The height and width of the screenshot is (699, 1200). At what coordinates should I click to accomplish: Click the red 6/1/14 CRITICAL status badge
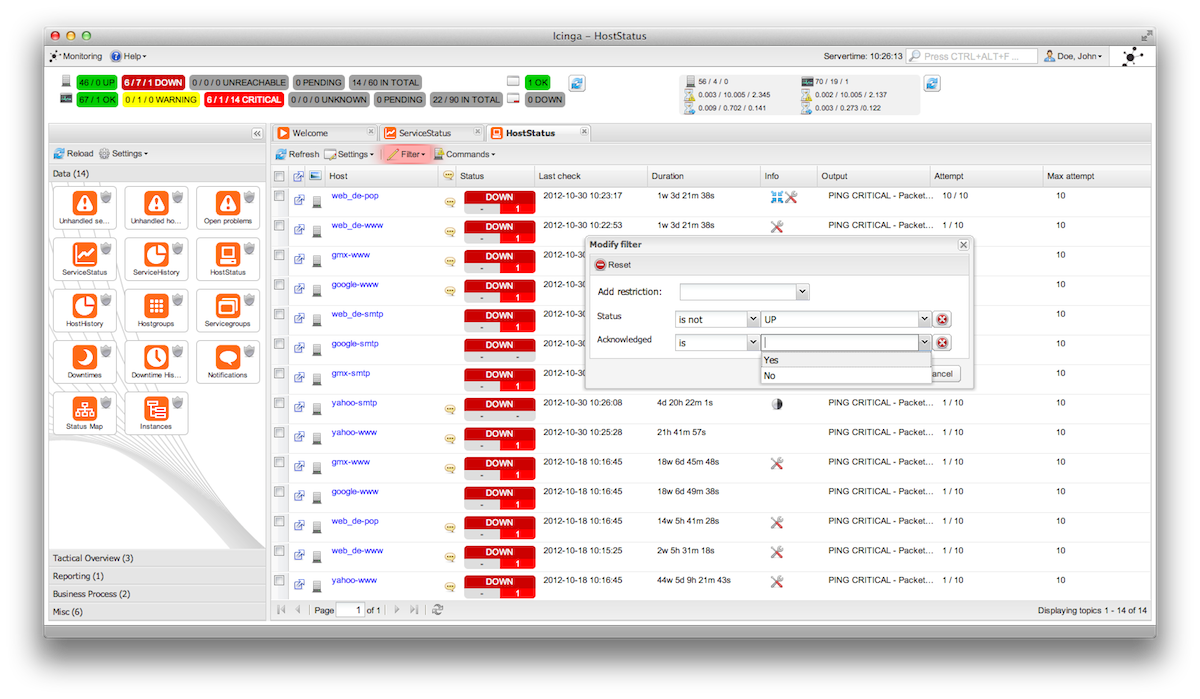pyautogui.click(x=243, y=100)
